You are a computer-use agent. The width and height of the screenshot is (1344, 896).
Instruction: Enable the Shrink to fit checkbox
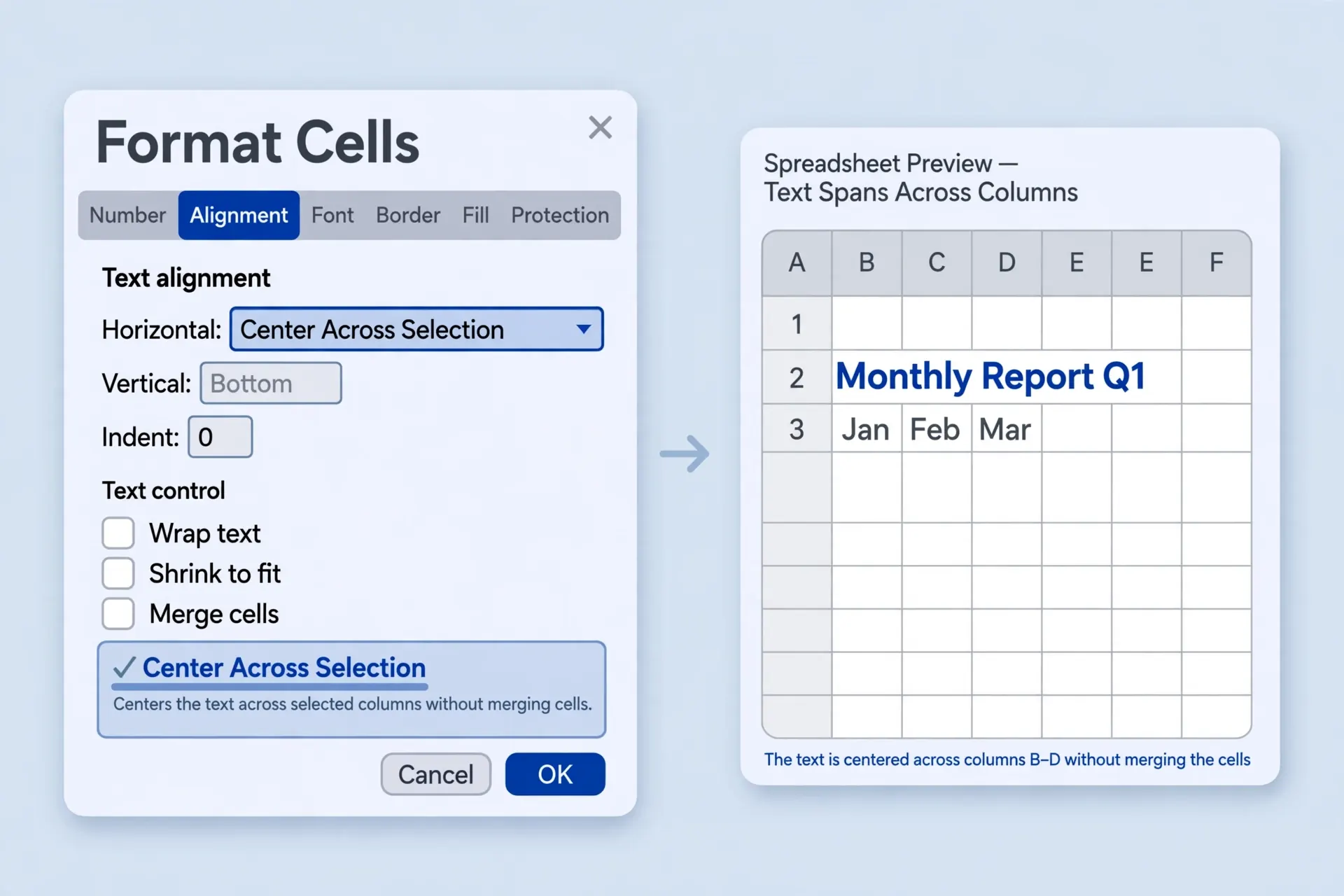[118, 573]
